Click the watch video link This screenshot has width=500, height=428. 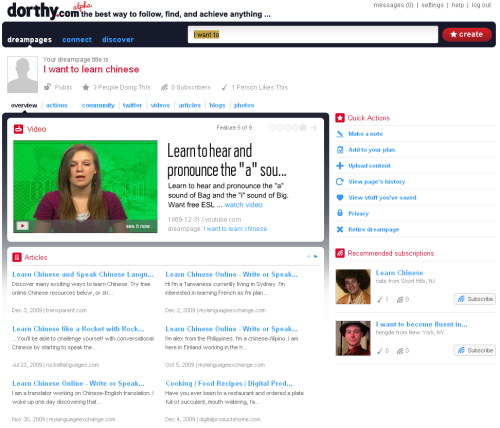(243, 205)
